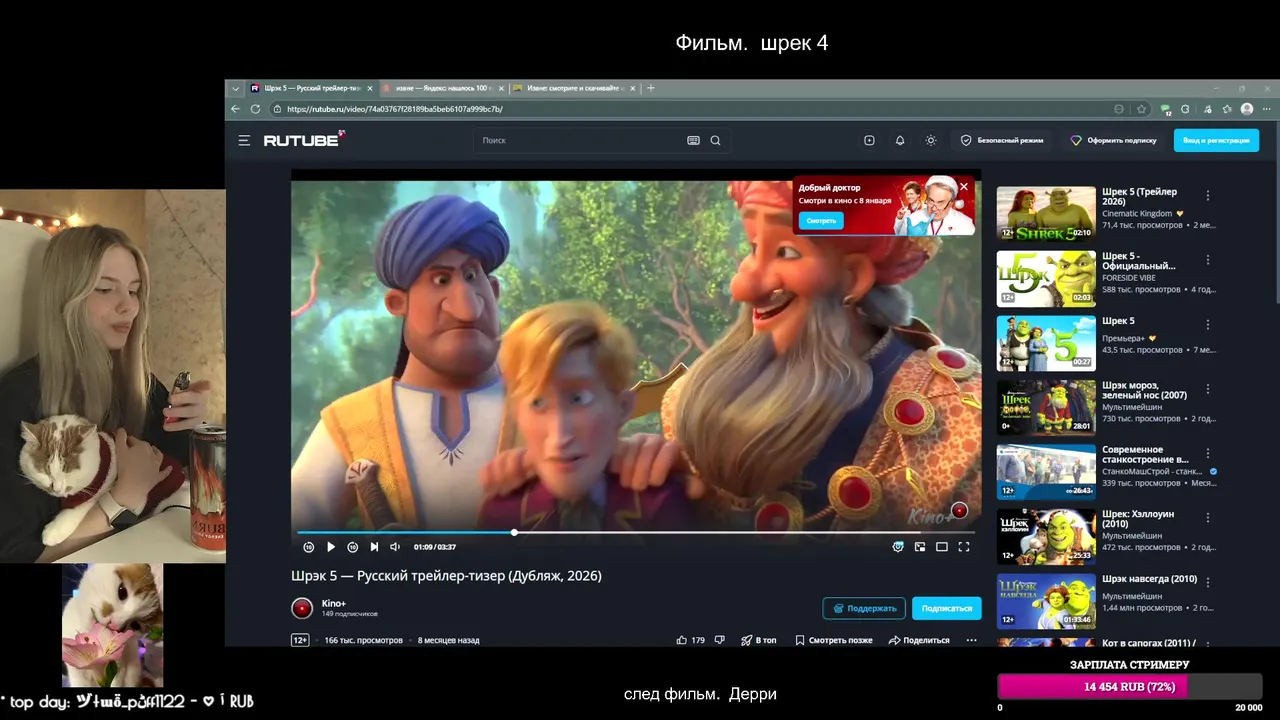Open the browser profile avatar

pos(1247,109)
